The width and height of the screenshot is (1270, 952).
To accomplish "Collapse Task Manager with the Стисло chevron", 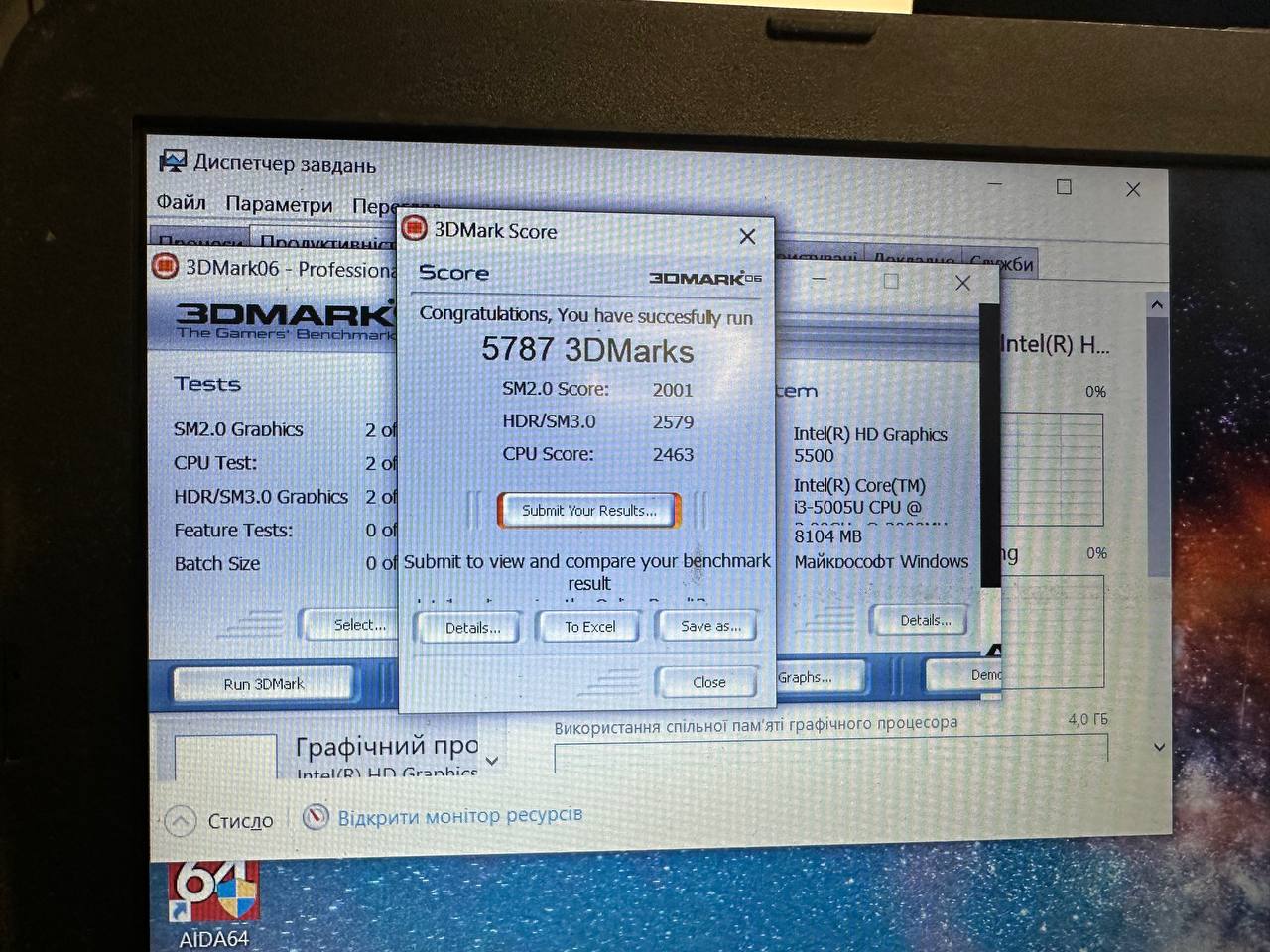I will [181, 821].
